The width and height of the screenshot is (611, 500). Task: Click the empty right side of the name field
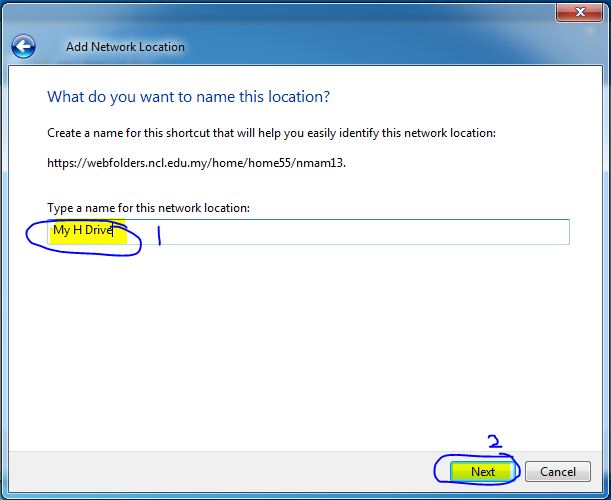coord(400,232)
